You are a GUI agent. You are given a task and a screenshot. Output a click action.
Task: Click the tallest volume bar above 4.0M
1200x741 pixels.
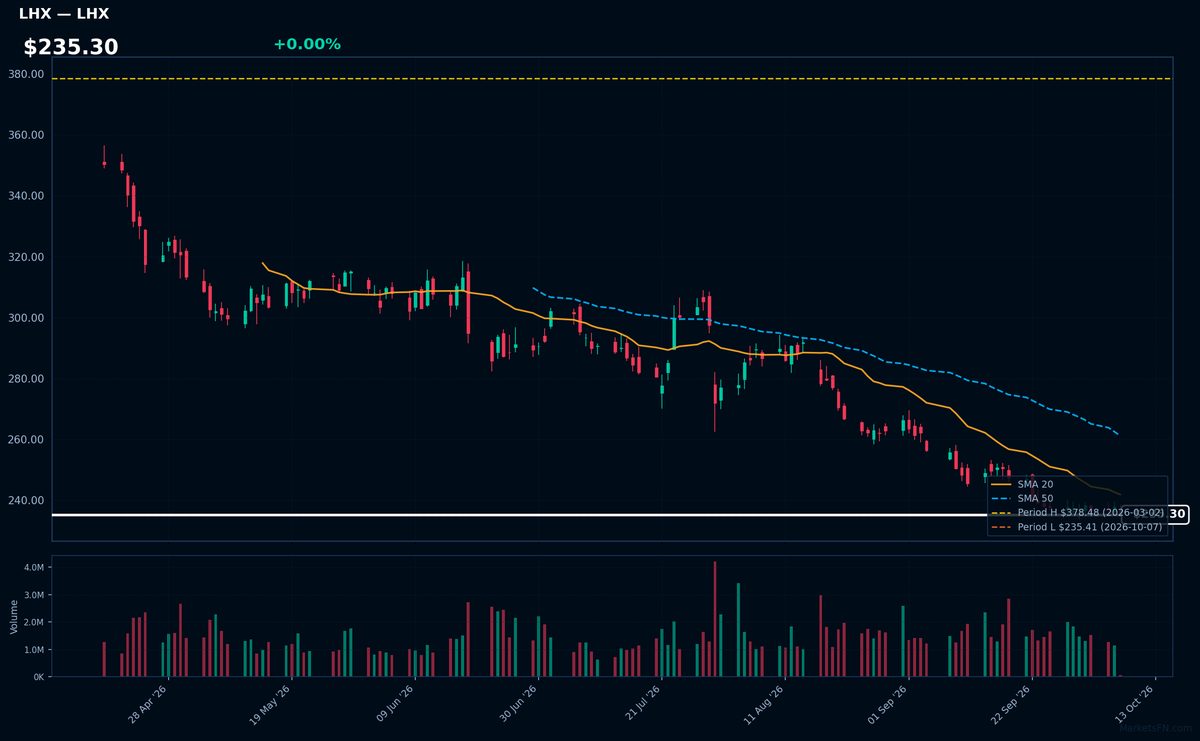coord(714,619)
